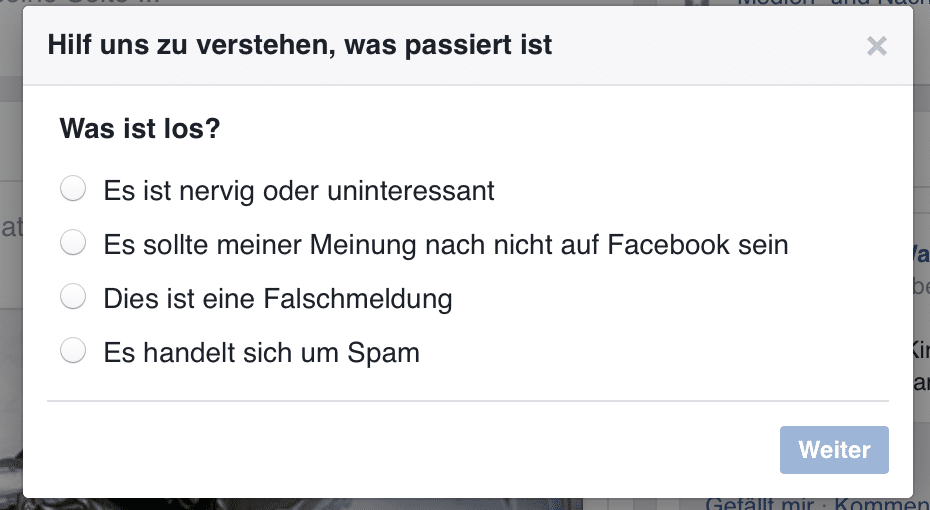
Task: Click the "Es ist nervig oder uninteressant" label text
Action: (x=299, y=190)
